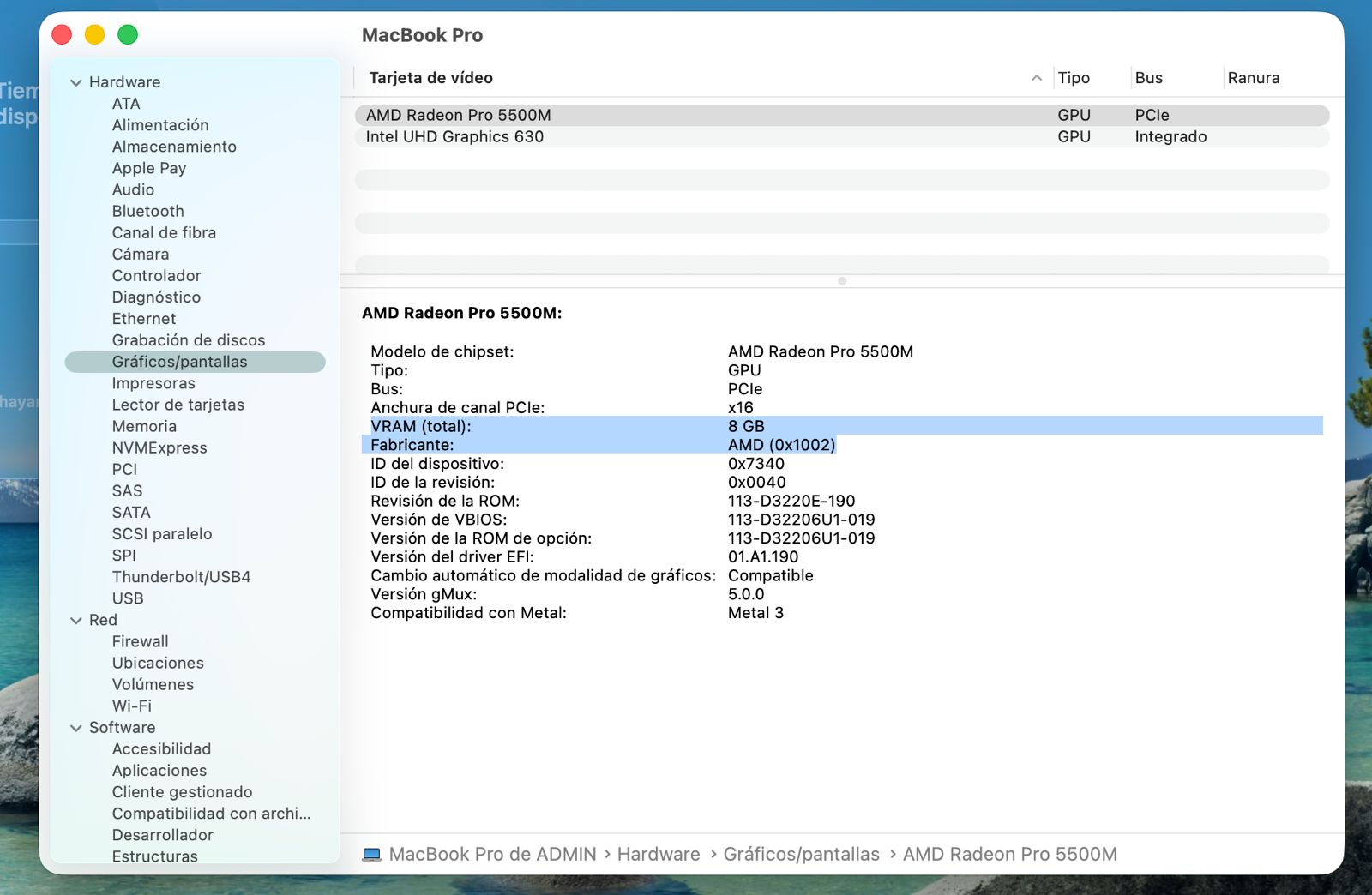1372x895 pixels.
Task: Click the sort arrow in Tarjeta de vídeo column
Action: [x=1037, y=78]
